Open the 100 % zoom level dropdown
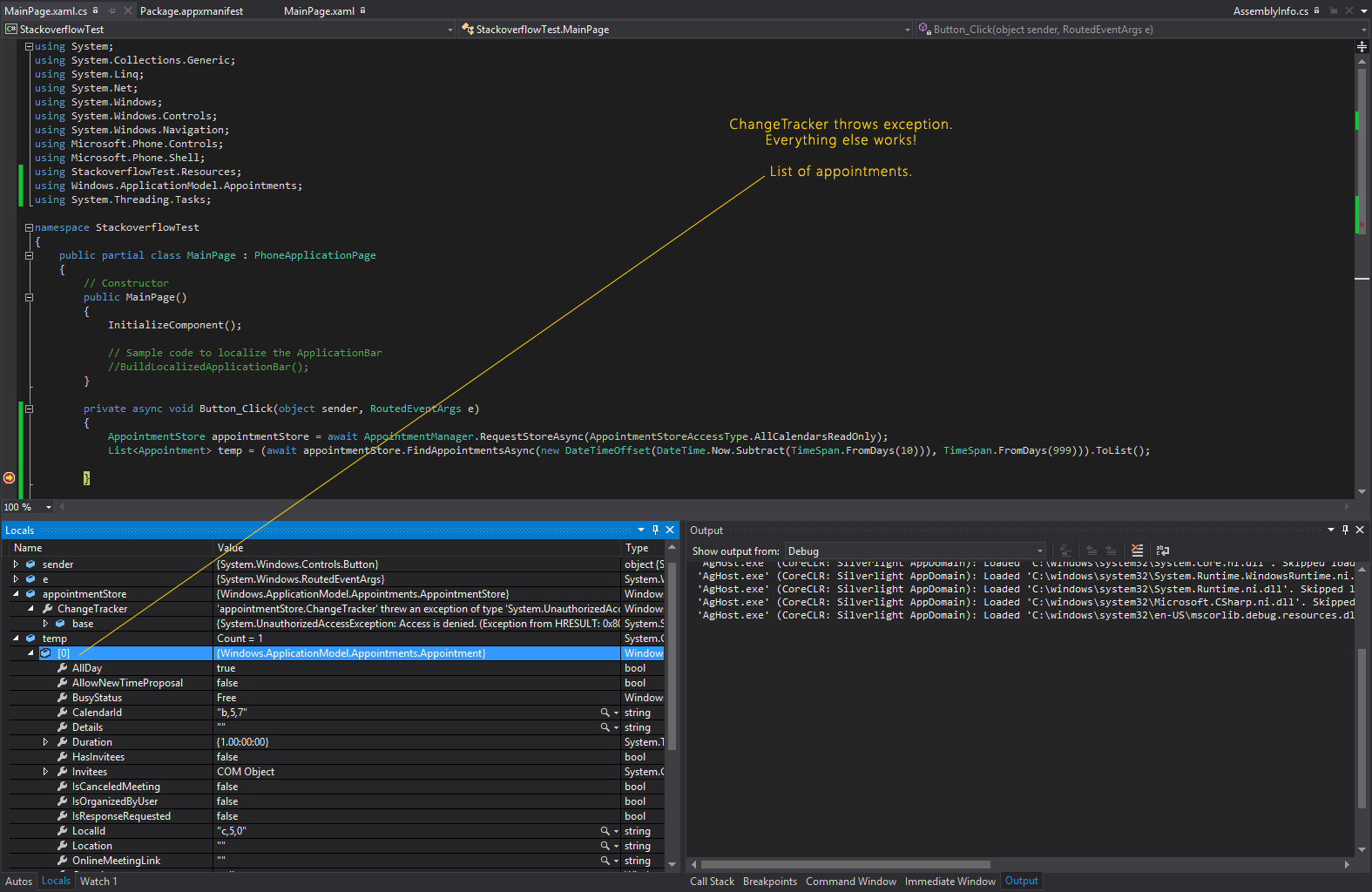 (x=49, y=507)
